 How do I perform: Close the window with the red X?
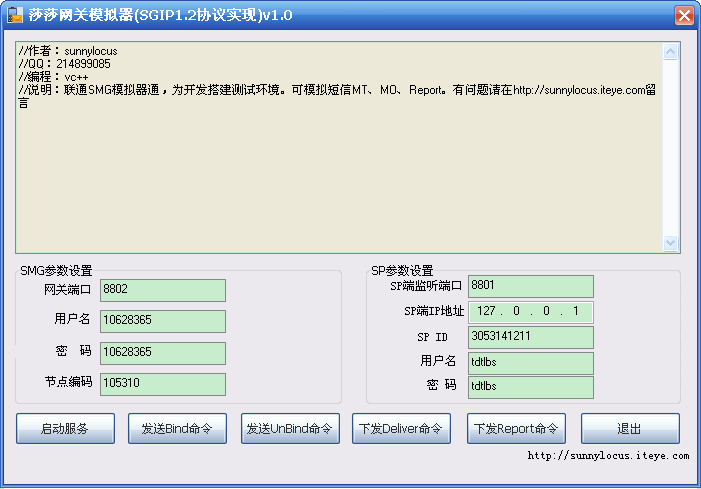(684, 16)
